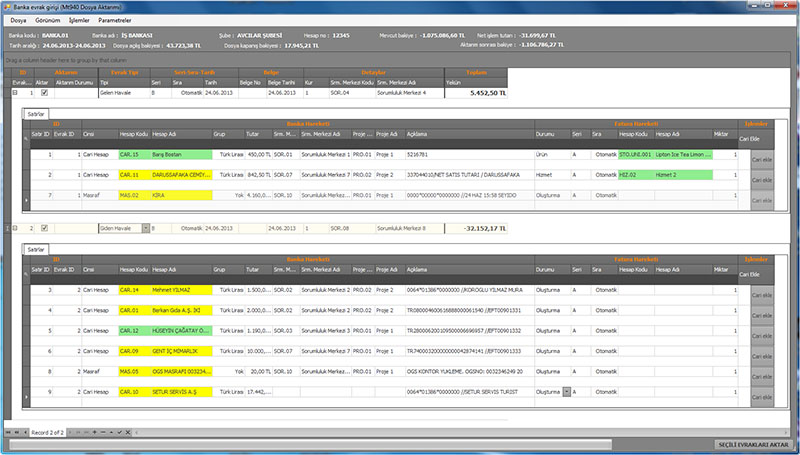The image size is (800, 455).
Task: Click Cari ekle for OGS MASRAFI row
Action: click(762, 377)
